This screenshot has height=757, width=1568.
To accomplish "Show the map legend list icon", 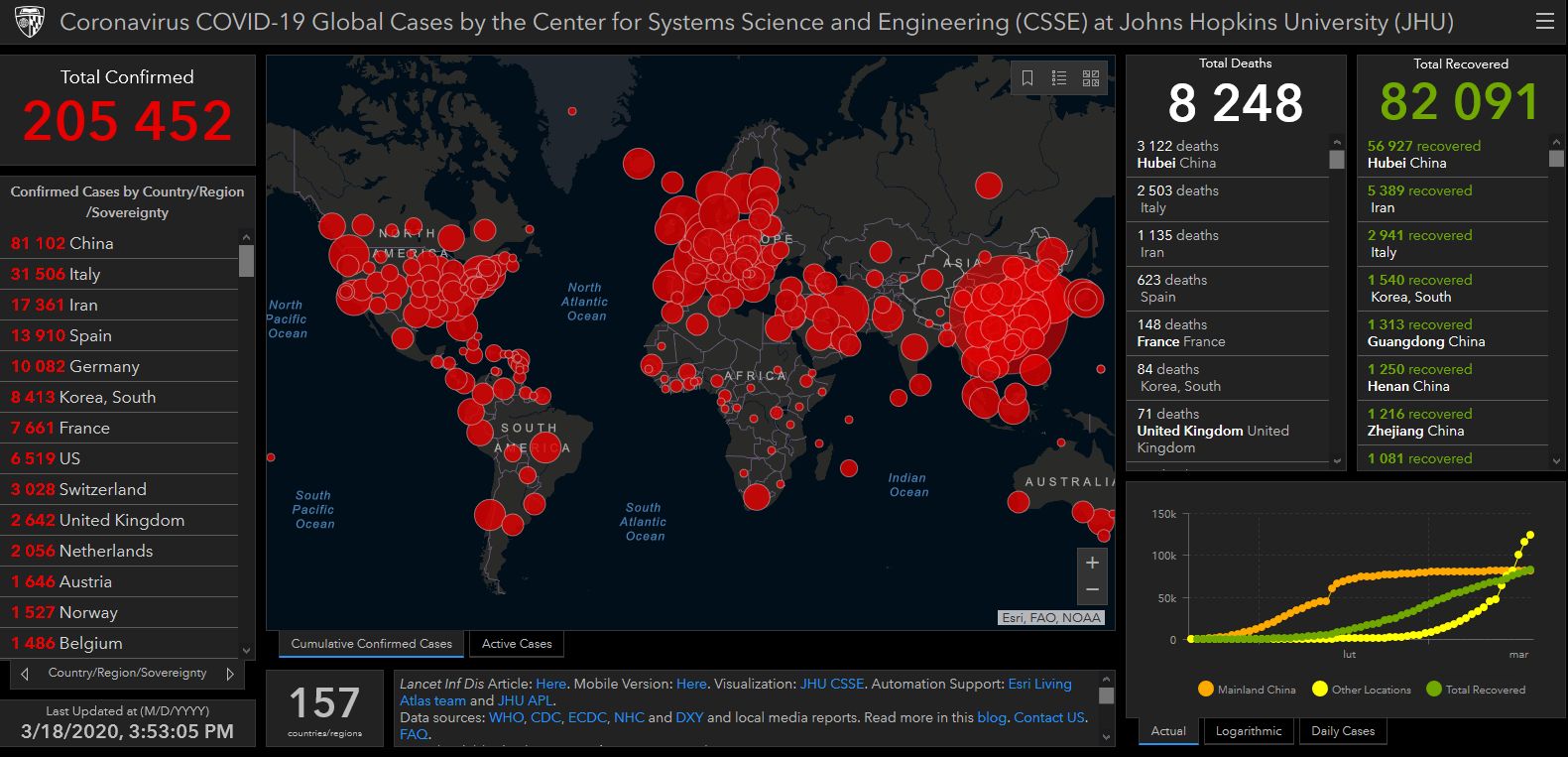I will click(x=1059, y=77).
